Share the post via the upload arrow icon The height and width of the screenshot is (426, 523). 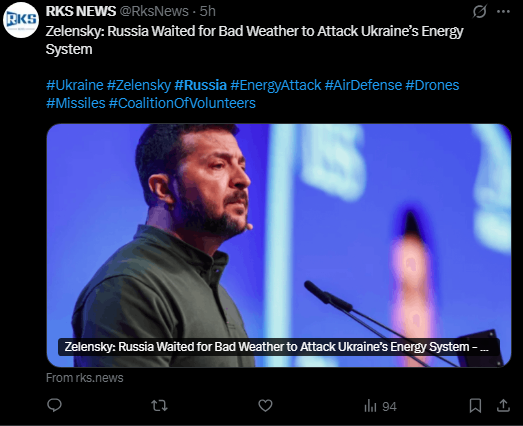(503, 406)
